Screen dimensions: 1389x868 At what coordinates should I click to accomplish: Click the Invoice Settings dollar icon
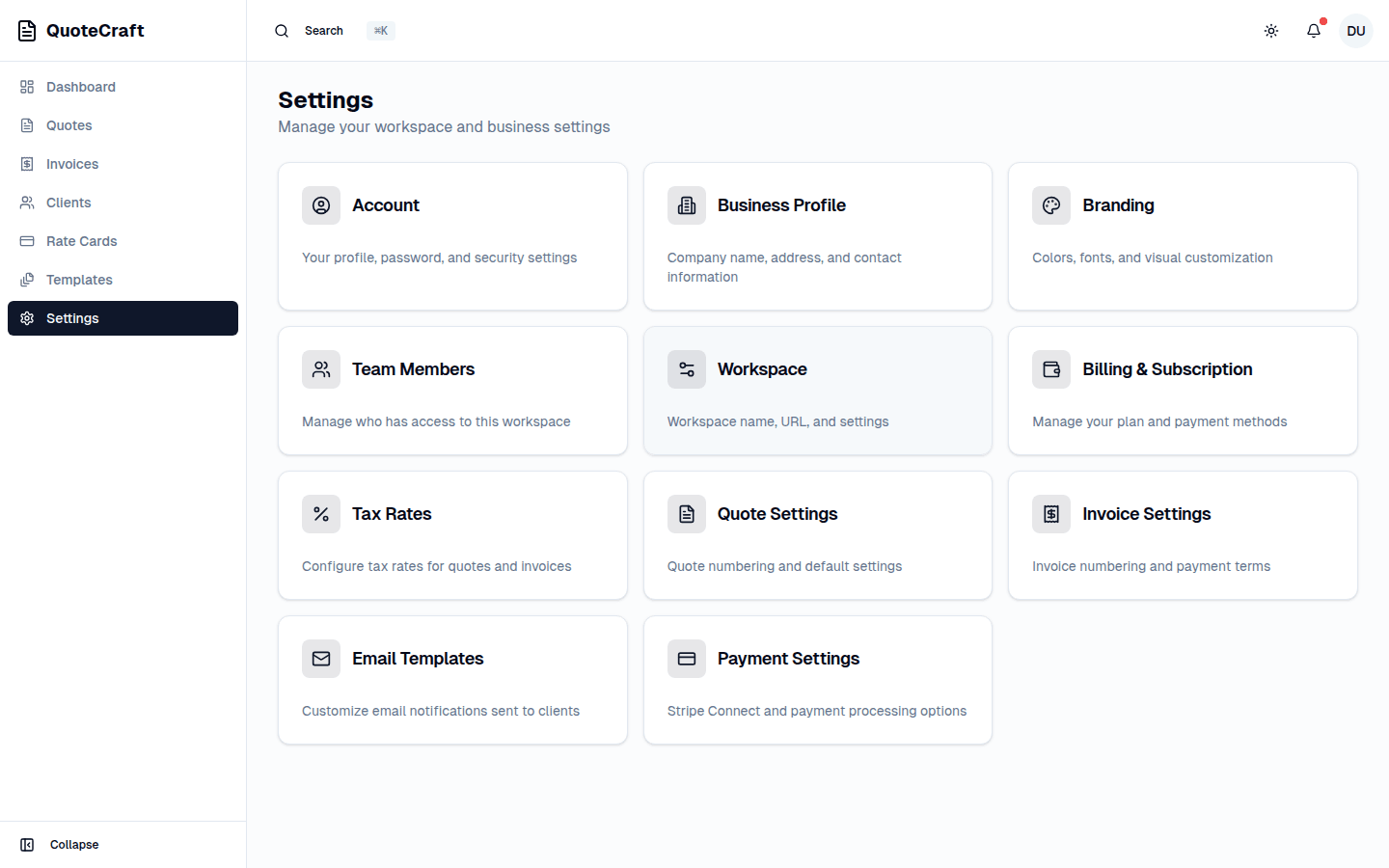[1051, 514]
